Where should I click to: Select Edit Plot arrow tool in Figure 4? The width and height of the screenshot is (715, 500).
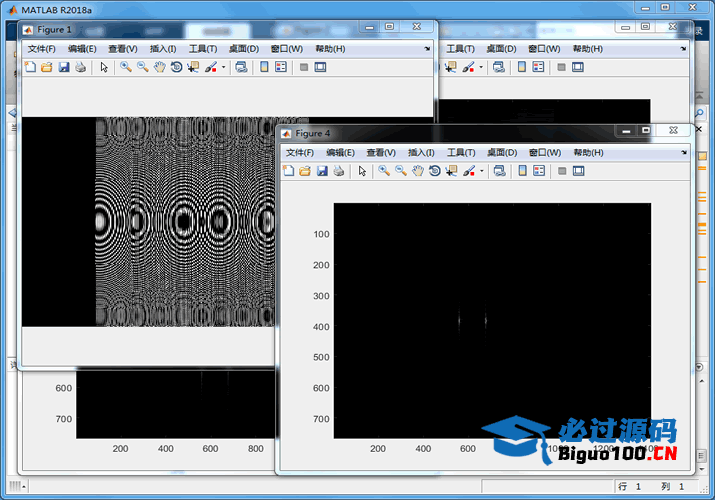coord(362,171)
